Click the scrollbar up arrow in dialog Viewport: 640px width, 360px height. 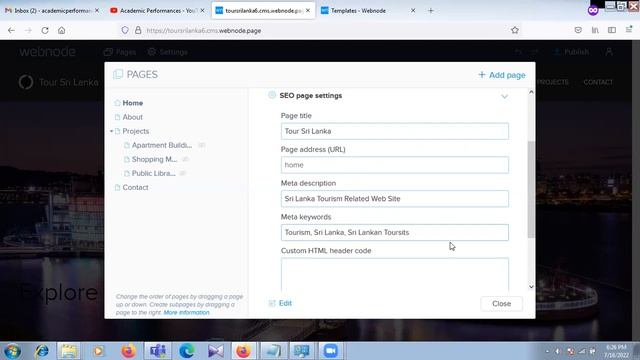tap(531, 92)
